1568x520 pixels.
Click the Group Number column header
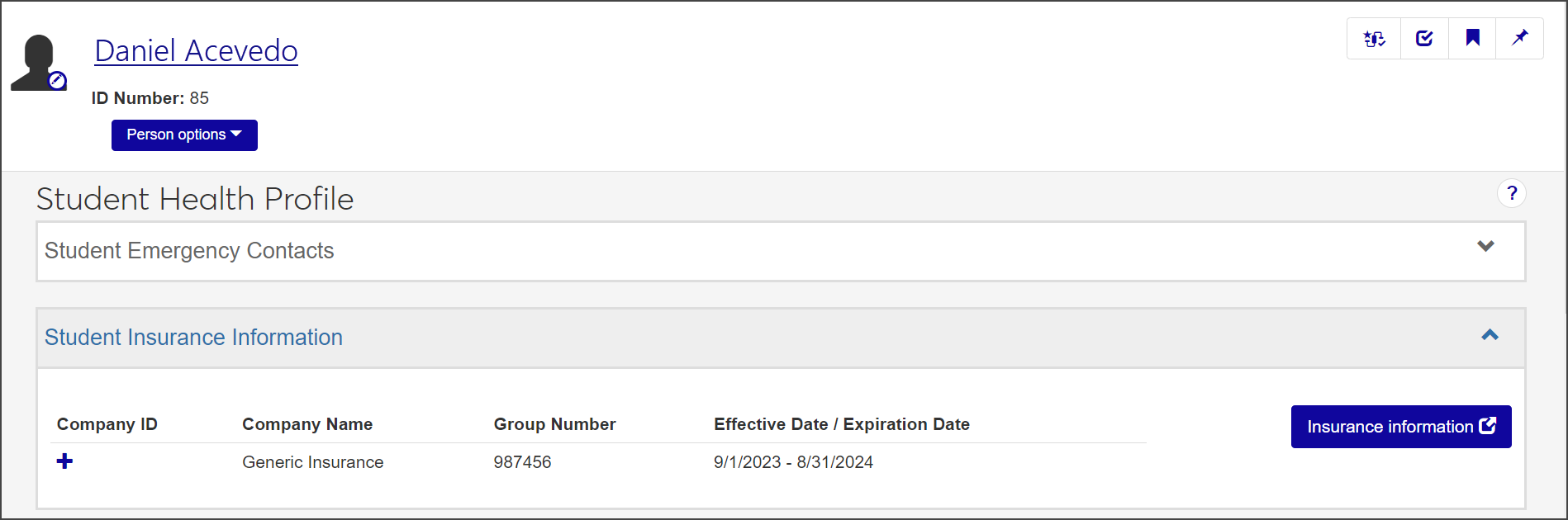554,424
